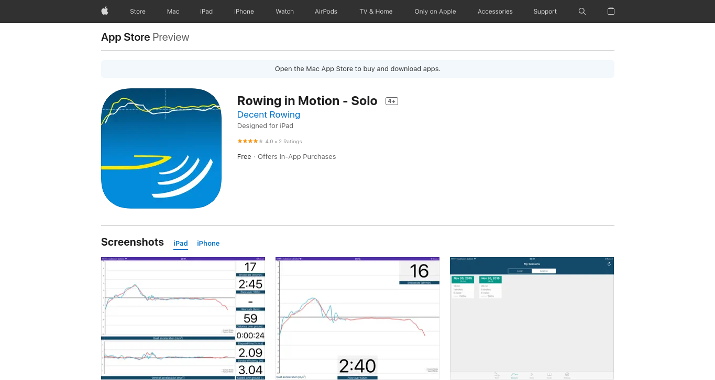Open the Decent Rowing developer link
The height and width of the screenshot is (380, 715).
point(269,115)
